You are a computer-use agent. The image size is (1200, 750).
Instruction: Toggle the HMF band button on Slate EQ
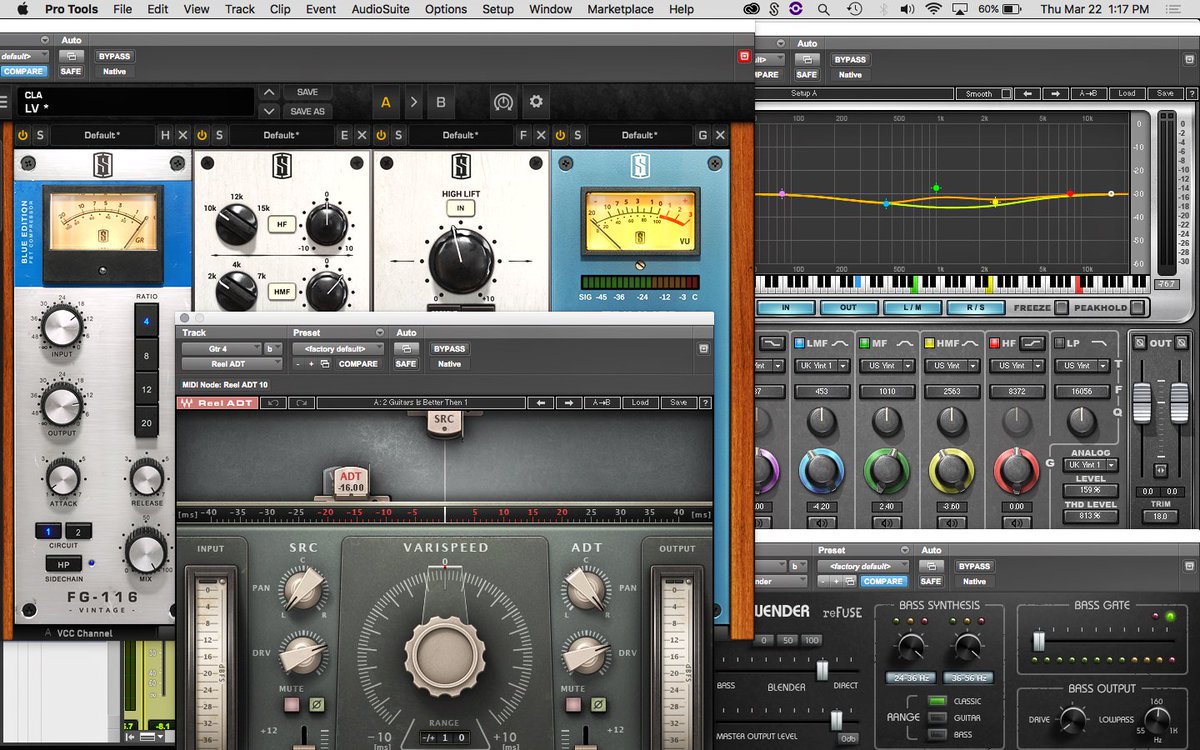click(x=281, y=291)
